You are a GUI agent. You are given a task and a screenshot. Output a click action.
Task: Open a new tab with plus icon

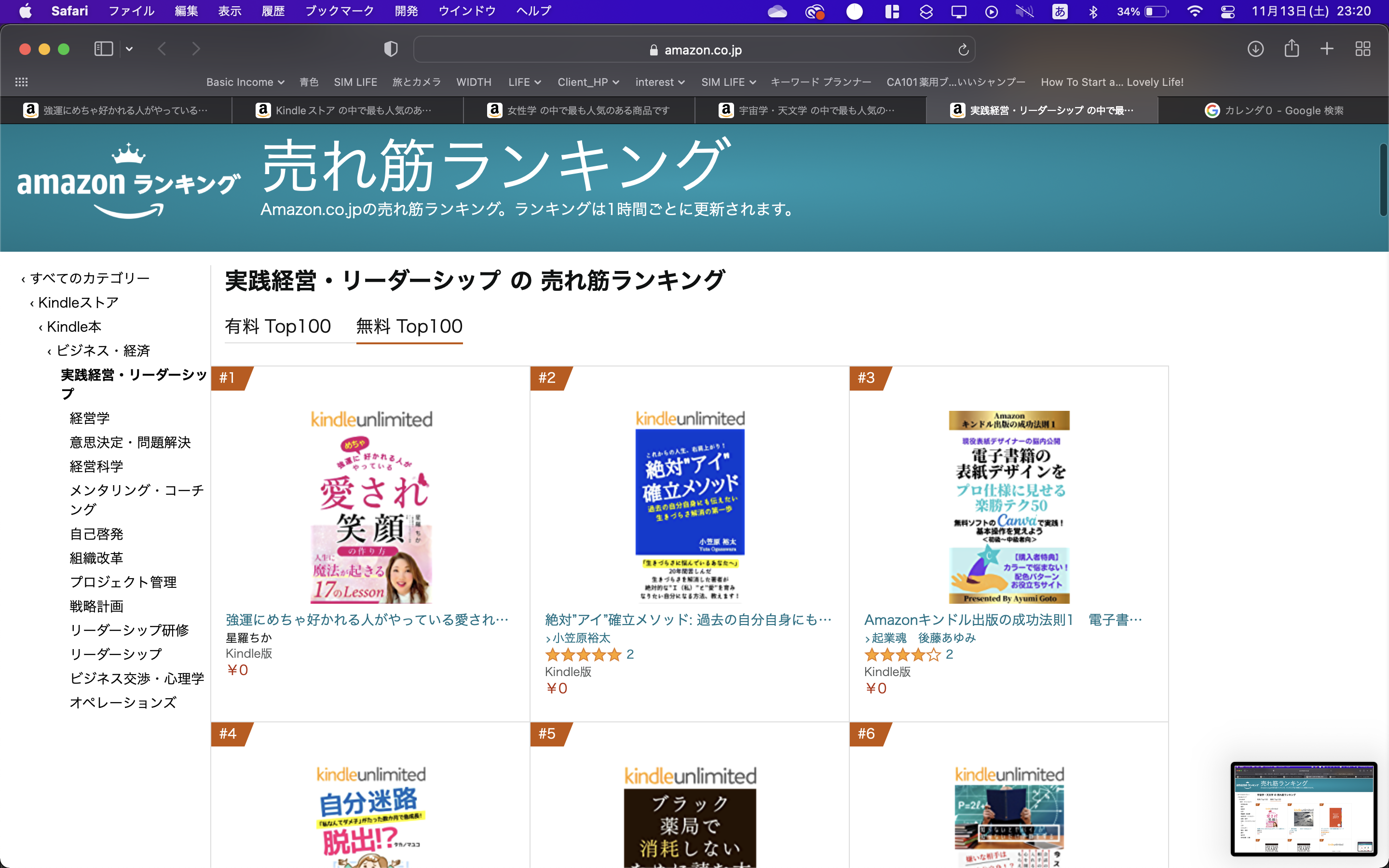tap(1327, 49)
